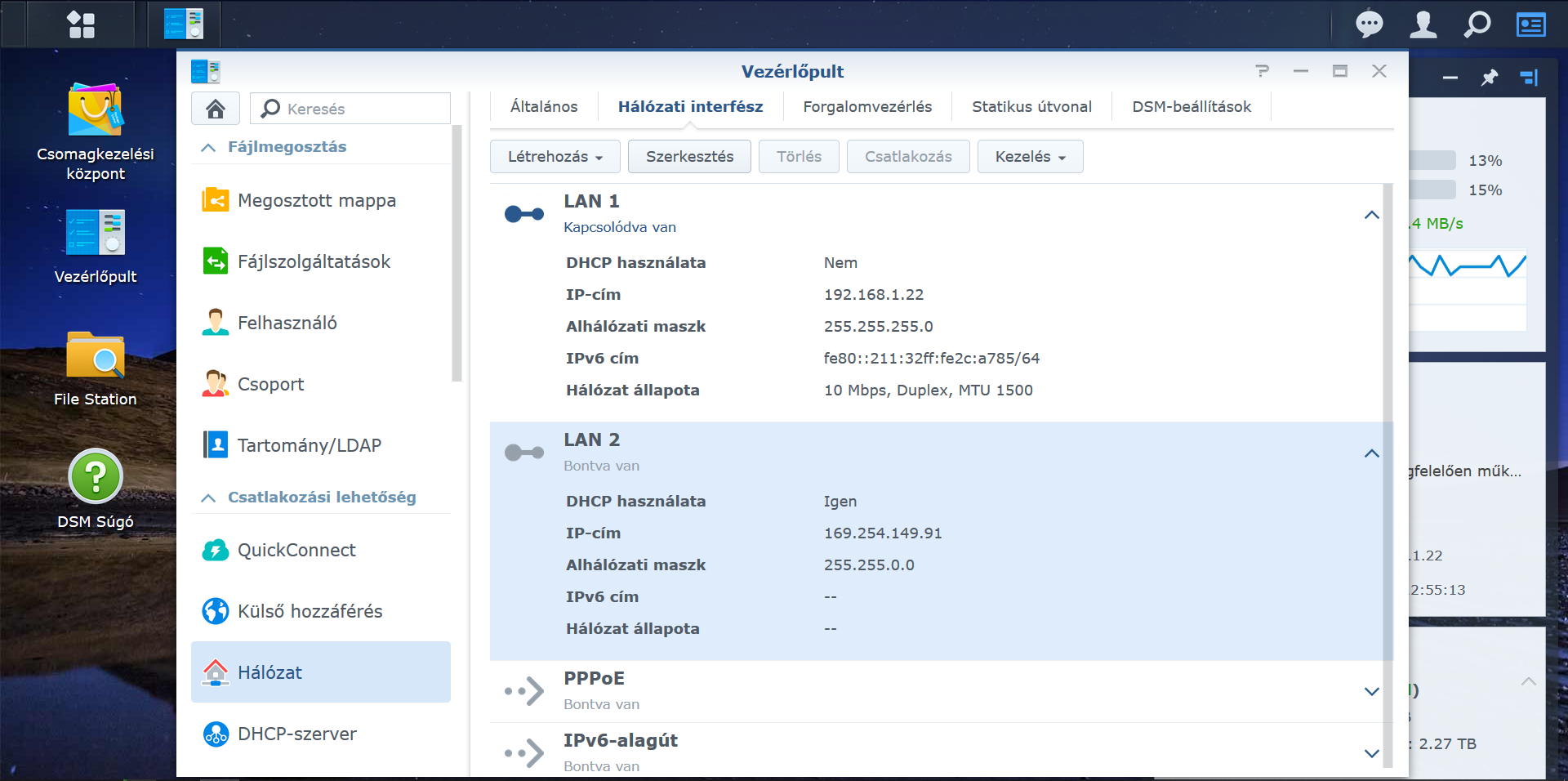This screenshot has width=1568, height=781.
Task: Open QuickConnect settings label
Action: point(296,550)
